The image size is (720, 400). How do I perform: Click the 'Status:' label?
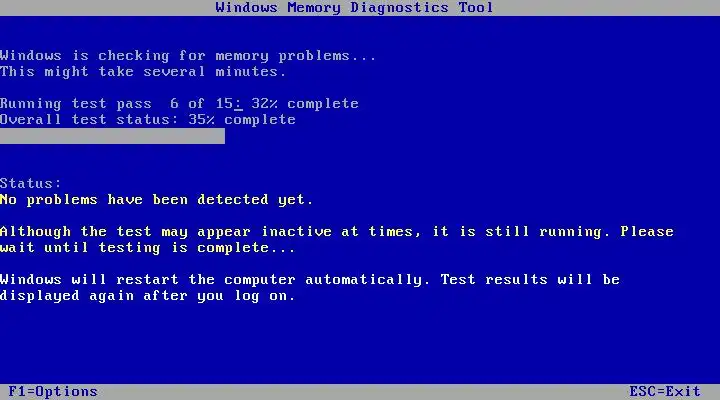point(31,184)
